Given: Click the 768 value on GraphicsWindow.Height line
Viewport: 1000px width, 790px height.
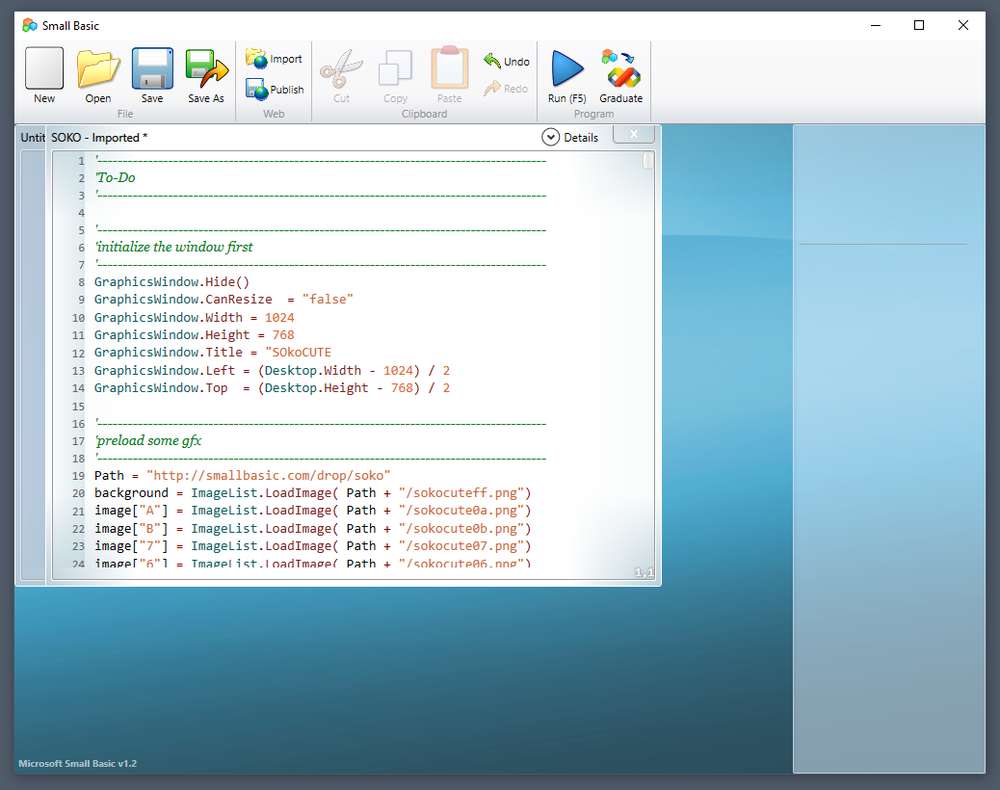Looking at the screenshot, I should click(283, 335).
